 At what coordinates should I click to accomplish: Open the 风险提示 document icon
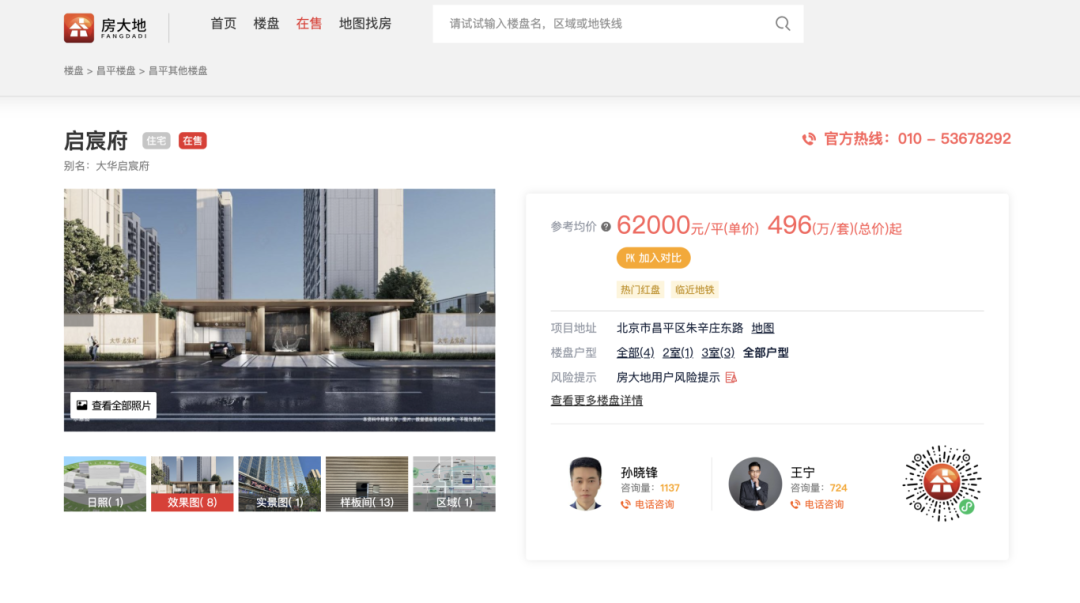pyautogui.click(x=732, y=377)
